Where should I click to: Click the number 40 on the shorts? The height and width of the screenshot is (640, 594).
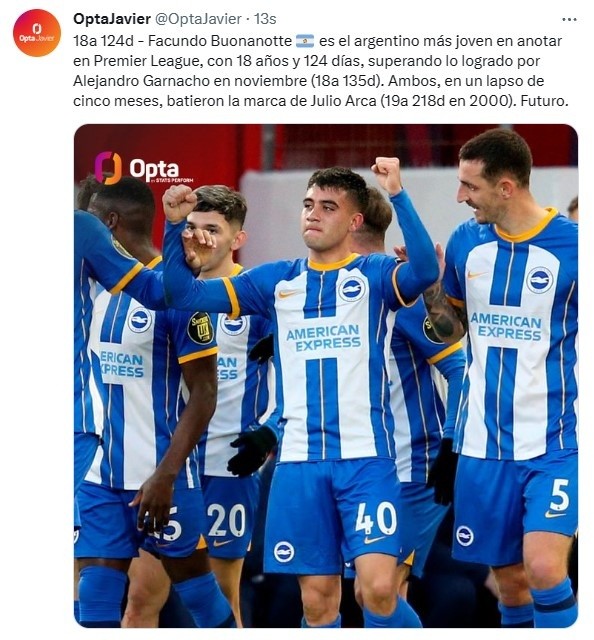pyautogui.click(x=376, y=518)
